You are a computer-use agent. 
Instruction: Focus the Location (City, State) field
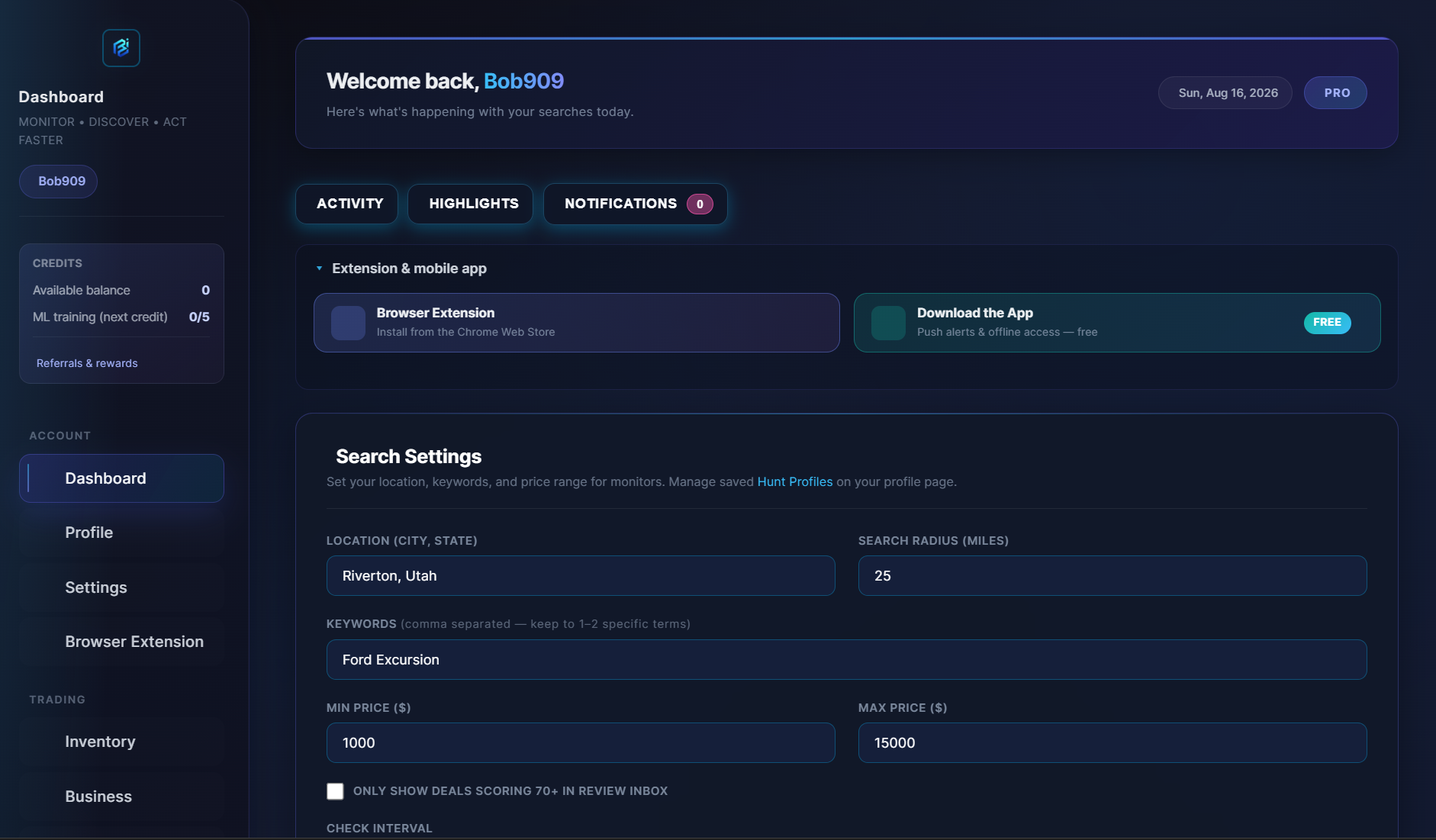[581, 576]
